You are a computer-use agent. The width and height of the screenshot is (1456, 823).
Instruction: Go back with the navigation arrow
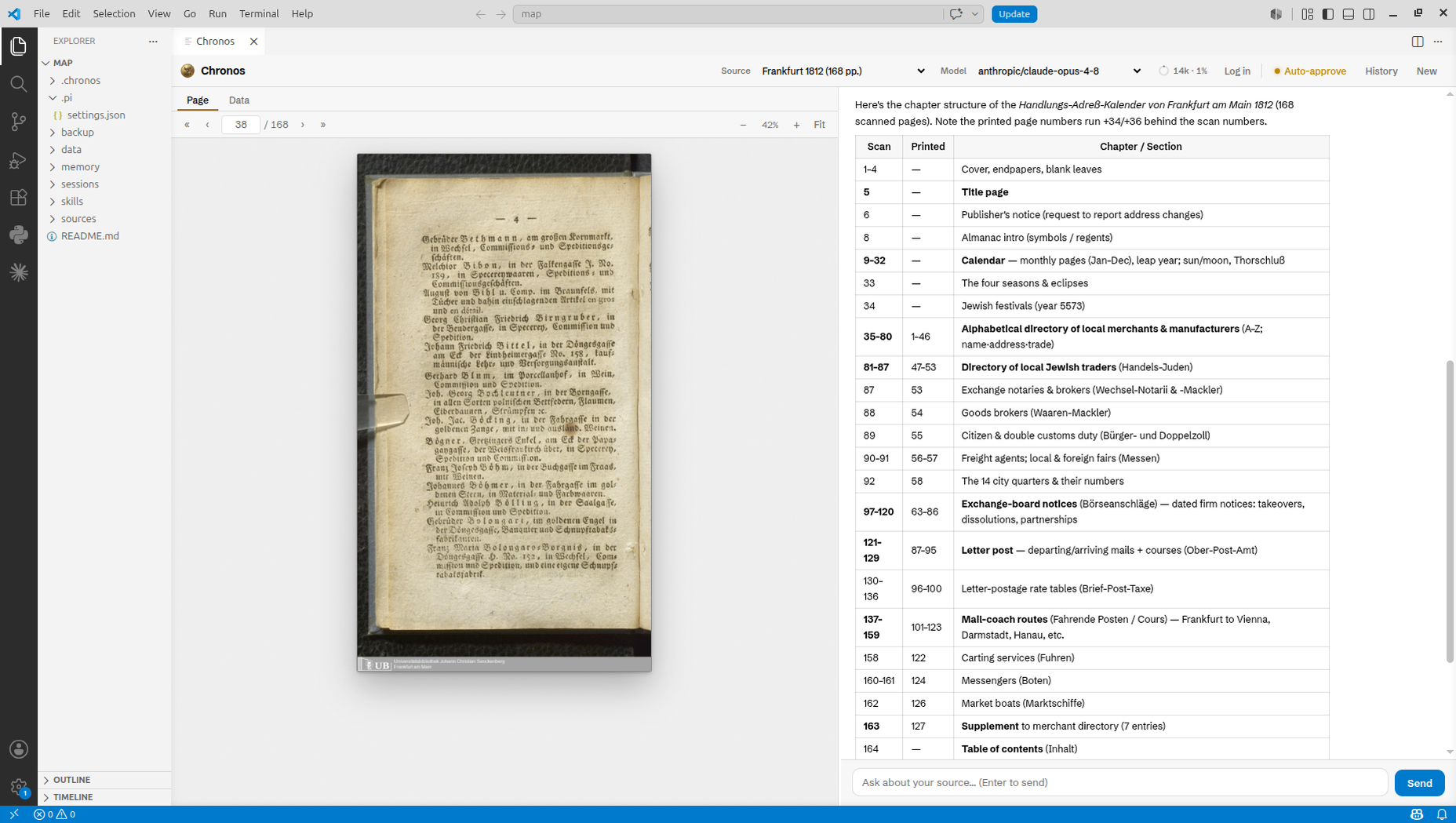point(480,14)
